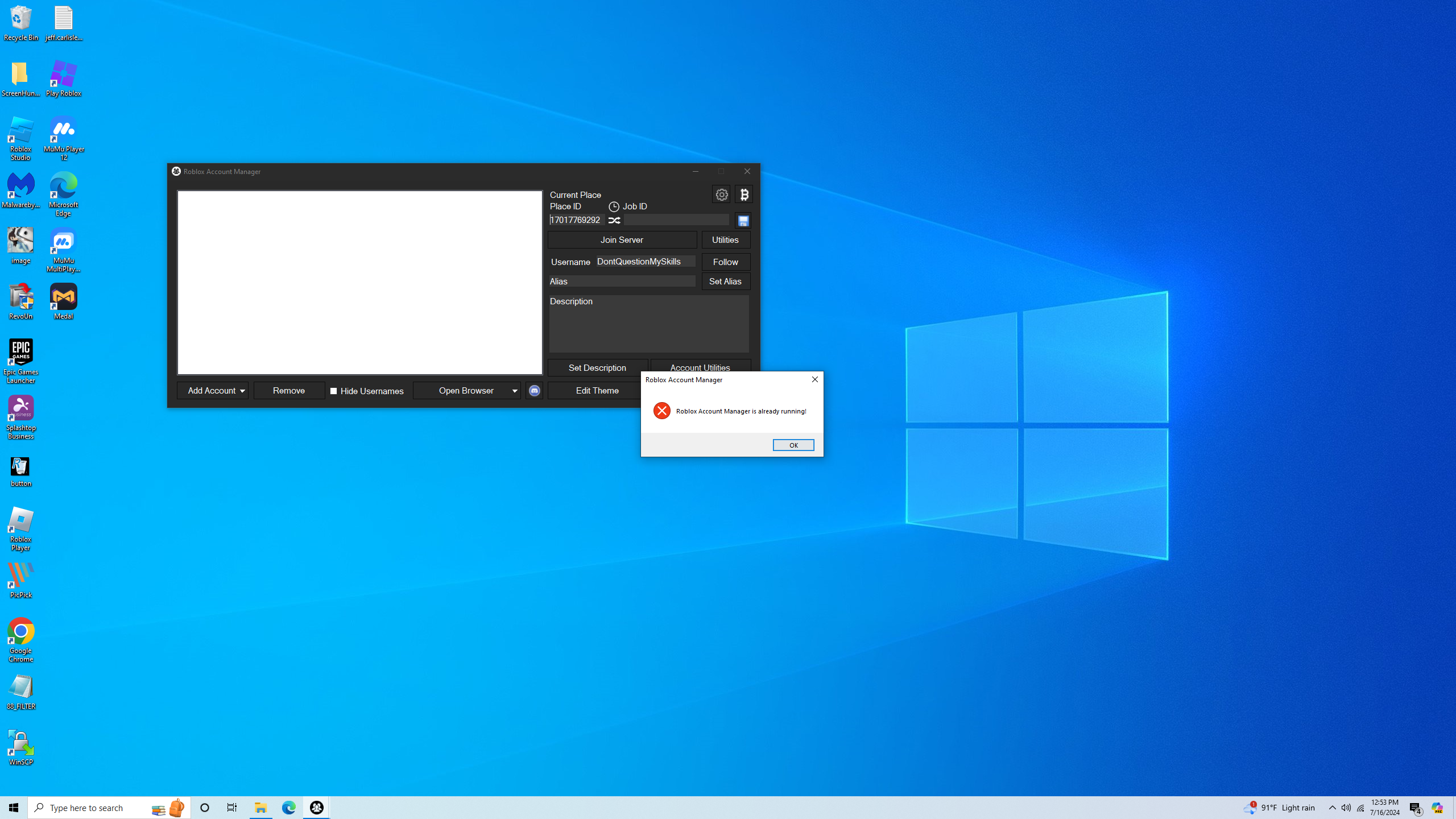Open the Action Center notifications icon
The width and height of the screenshot is (1456, 819).
1416,807
